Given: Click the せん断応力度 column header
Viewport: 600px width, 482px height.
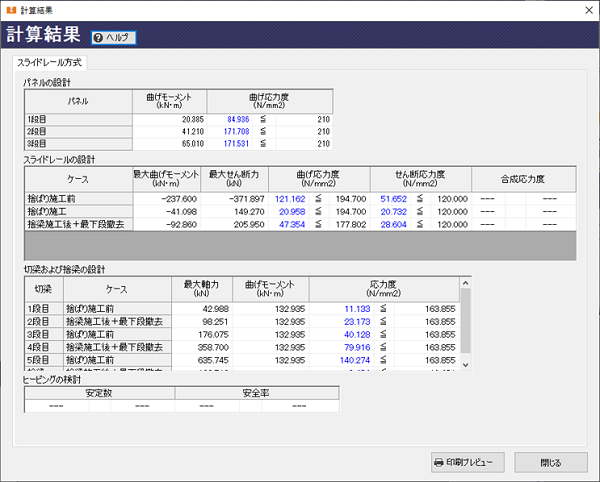Looking at the screenshot, I should [421, 179].
